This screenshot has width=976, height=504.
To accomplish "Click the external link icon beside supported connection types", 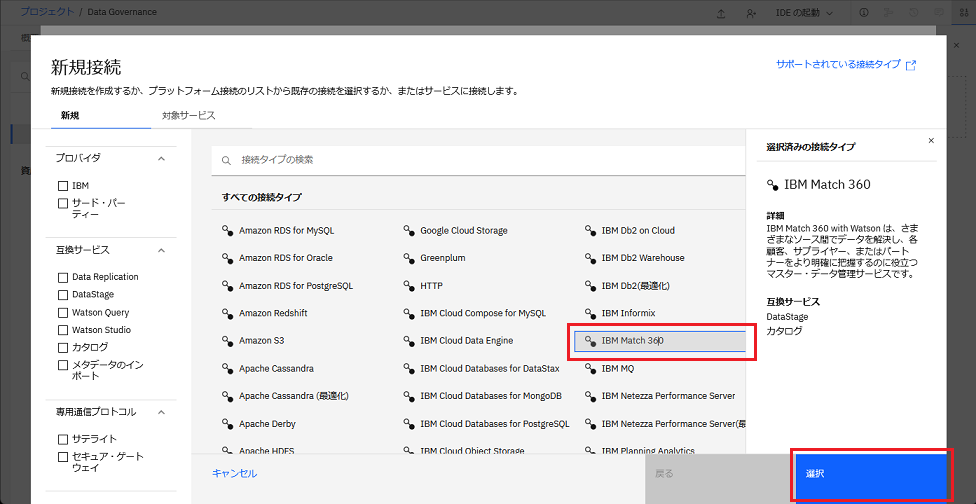I will pyautogui.click(x=911, y=65).
